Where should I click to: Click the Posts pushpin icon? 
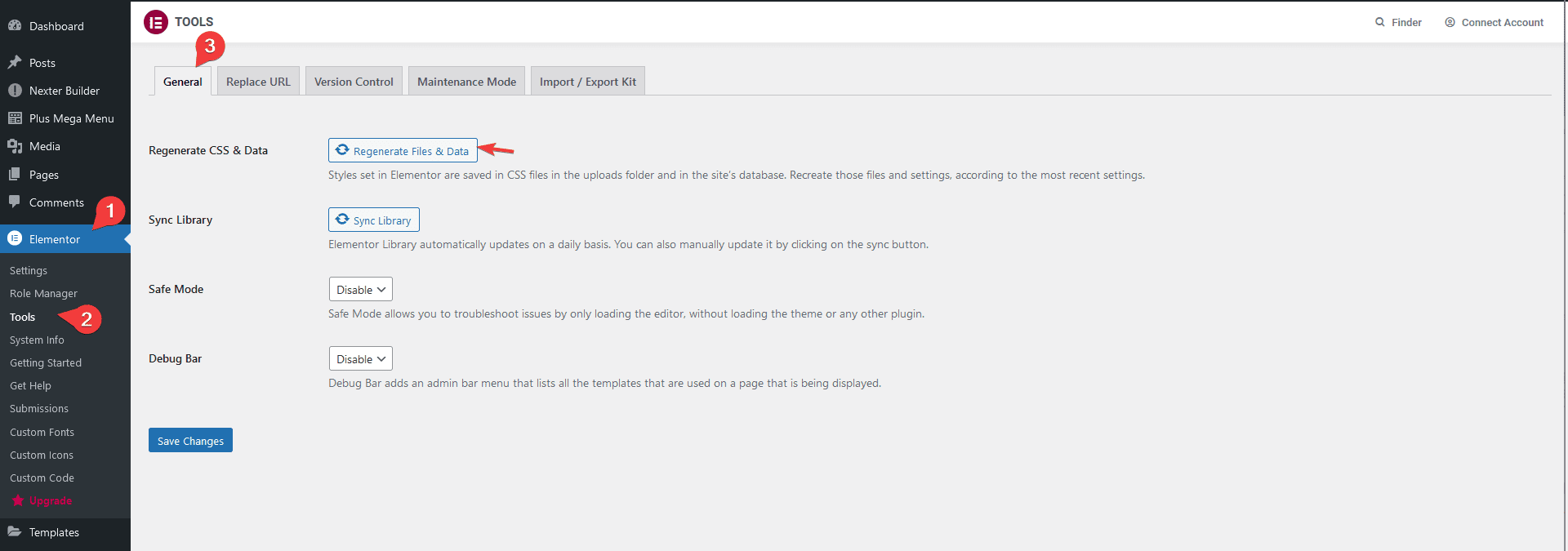pyautogui.click(x=15, y=62)
